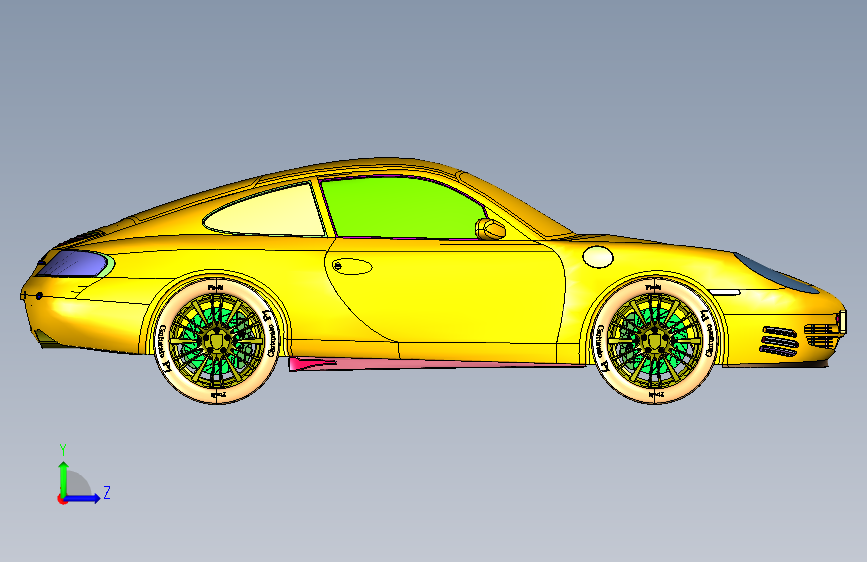Select the front bumper side vent slats
The height and width of the screenshot is (562, 867).
pos(779,341)
